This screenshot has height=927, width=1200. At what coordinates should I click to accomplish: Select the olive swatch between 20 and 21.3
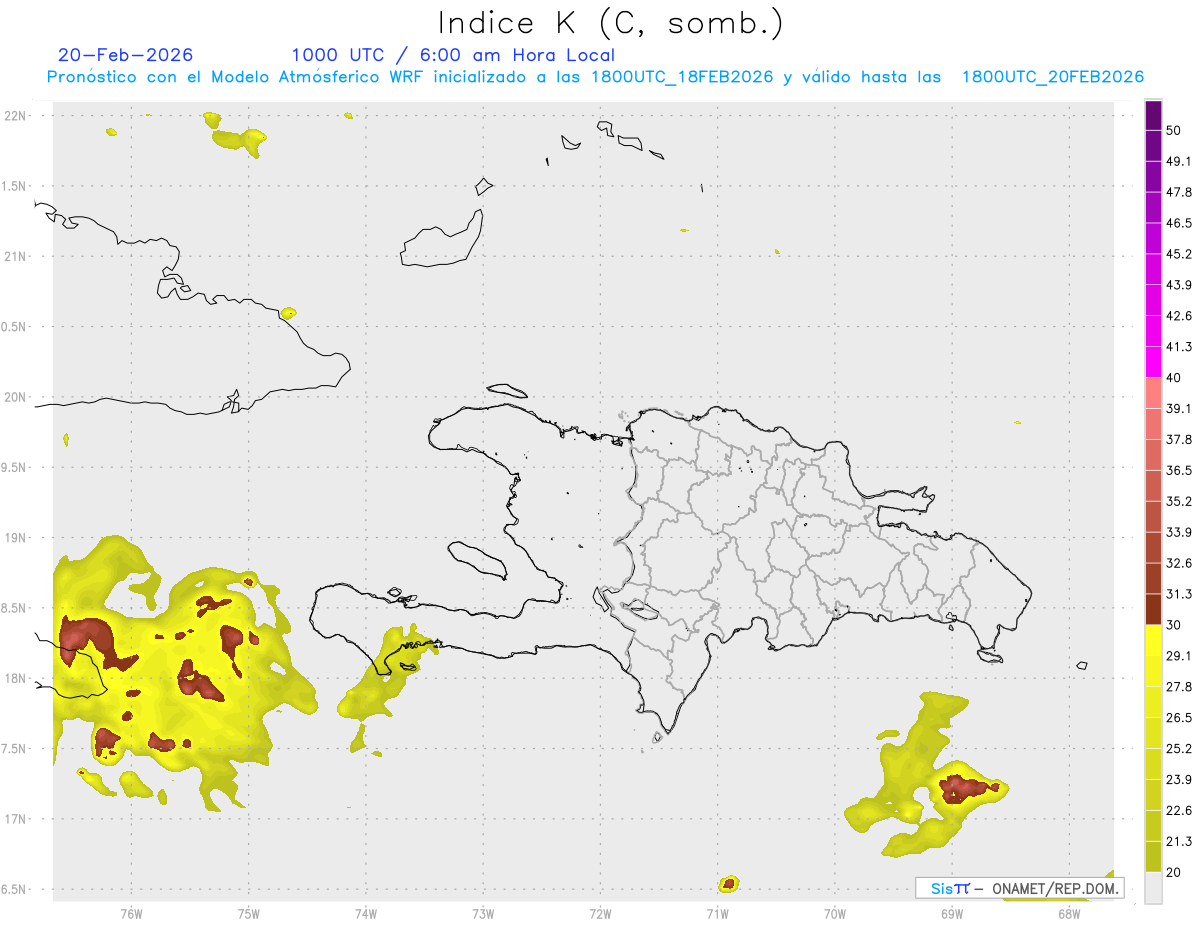point(1154,856)
